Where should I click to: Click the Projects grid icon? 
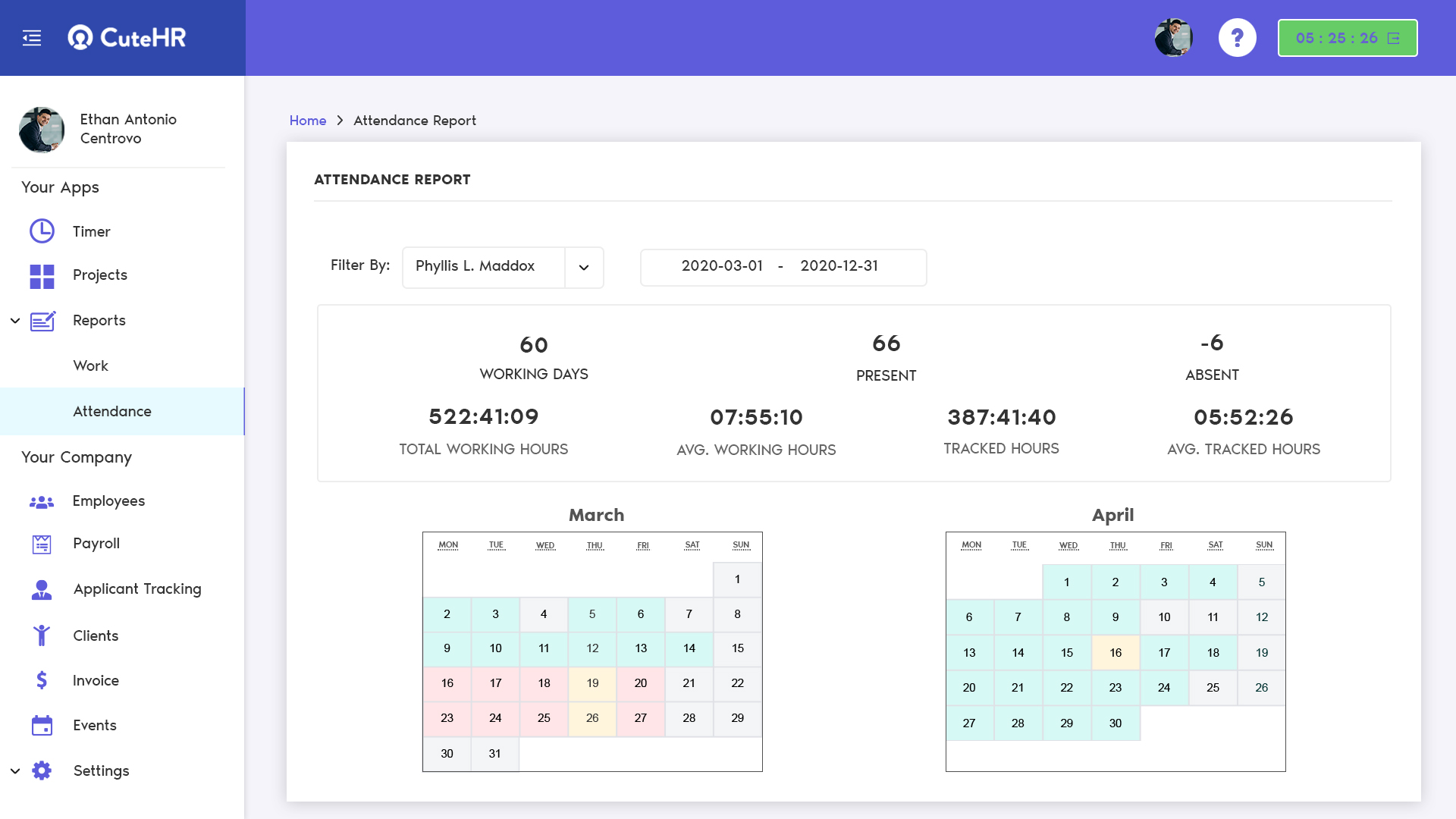[x=42, y=276]
